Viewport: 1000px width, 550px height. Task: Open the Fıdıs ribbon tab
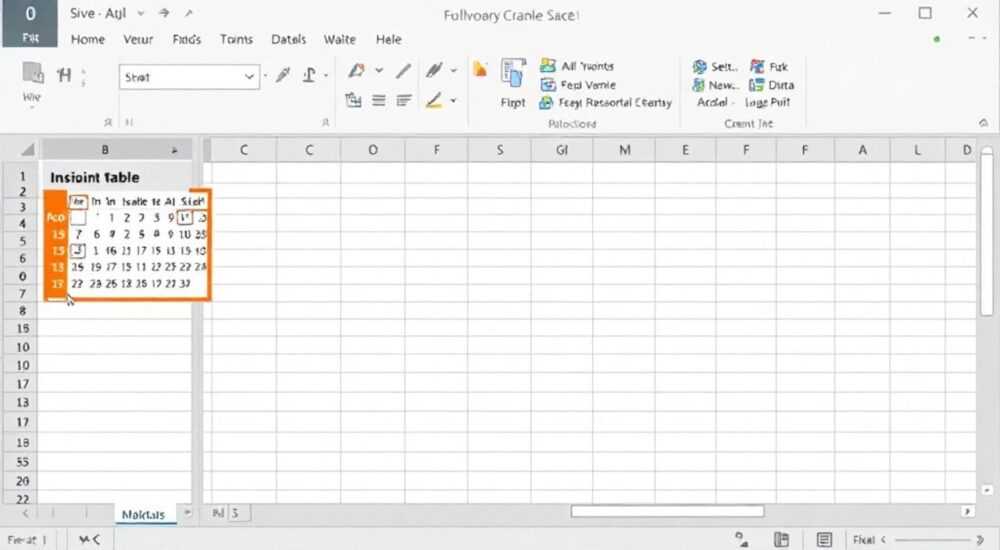pyautogui.click(x=187, y=40)
